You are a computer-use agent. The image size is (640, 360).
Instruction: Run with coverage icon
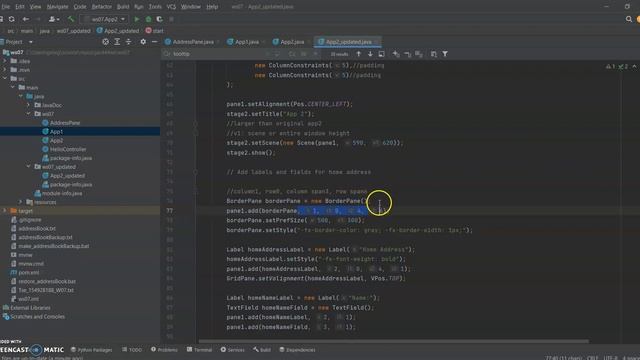160,19
